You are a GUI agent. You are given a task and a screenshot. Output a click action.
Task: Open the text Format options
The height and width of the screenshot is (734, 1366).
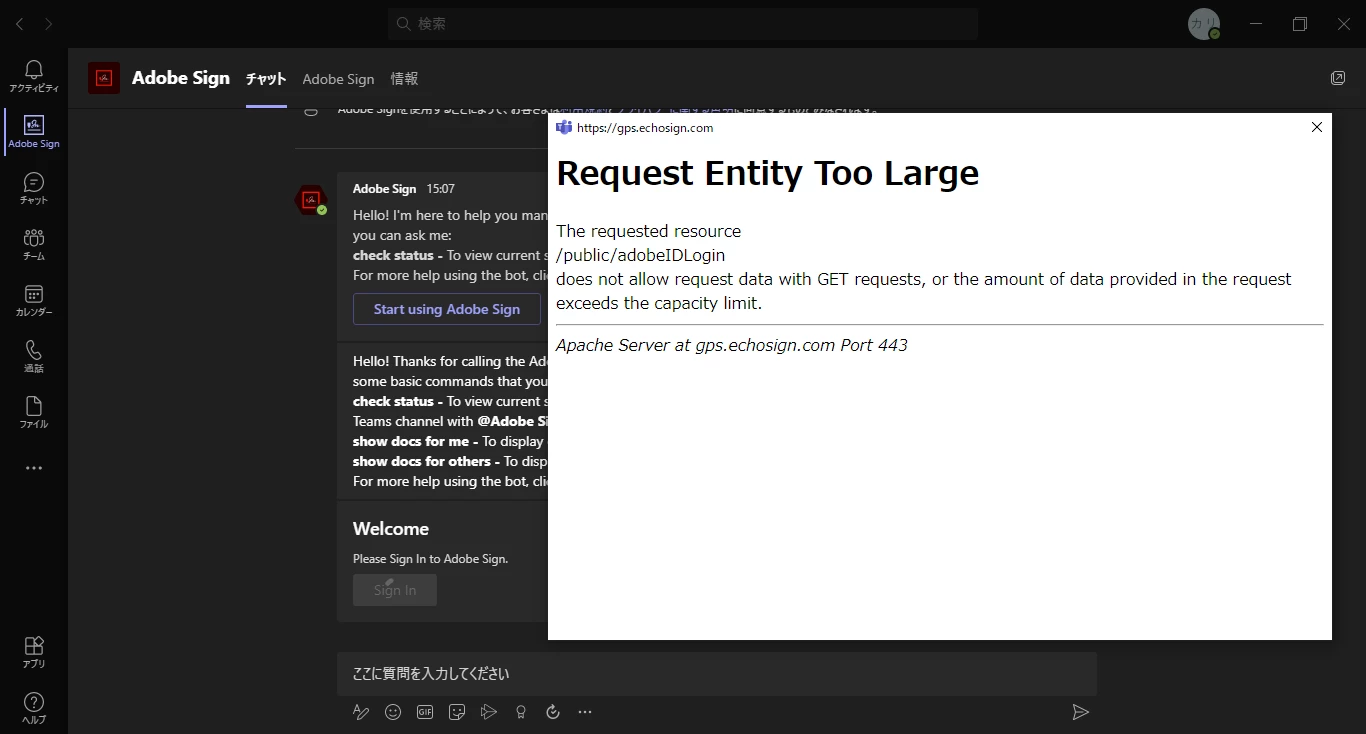(361, 712)
